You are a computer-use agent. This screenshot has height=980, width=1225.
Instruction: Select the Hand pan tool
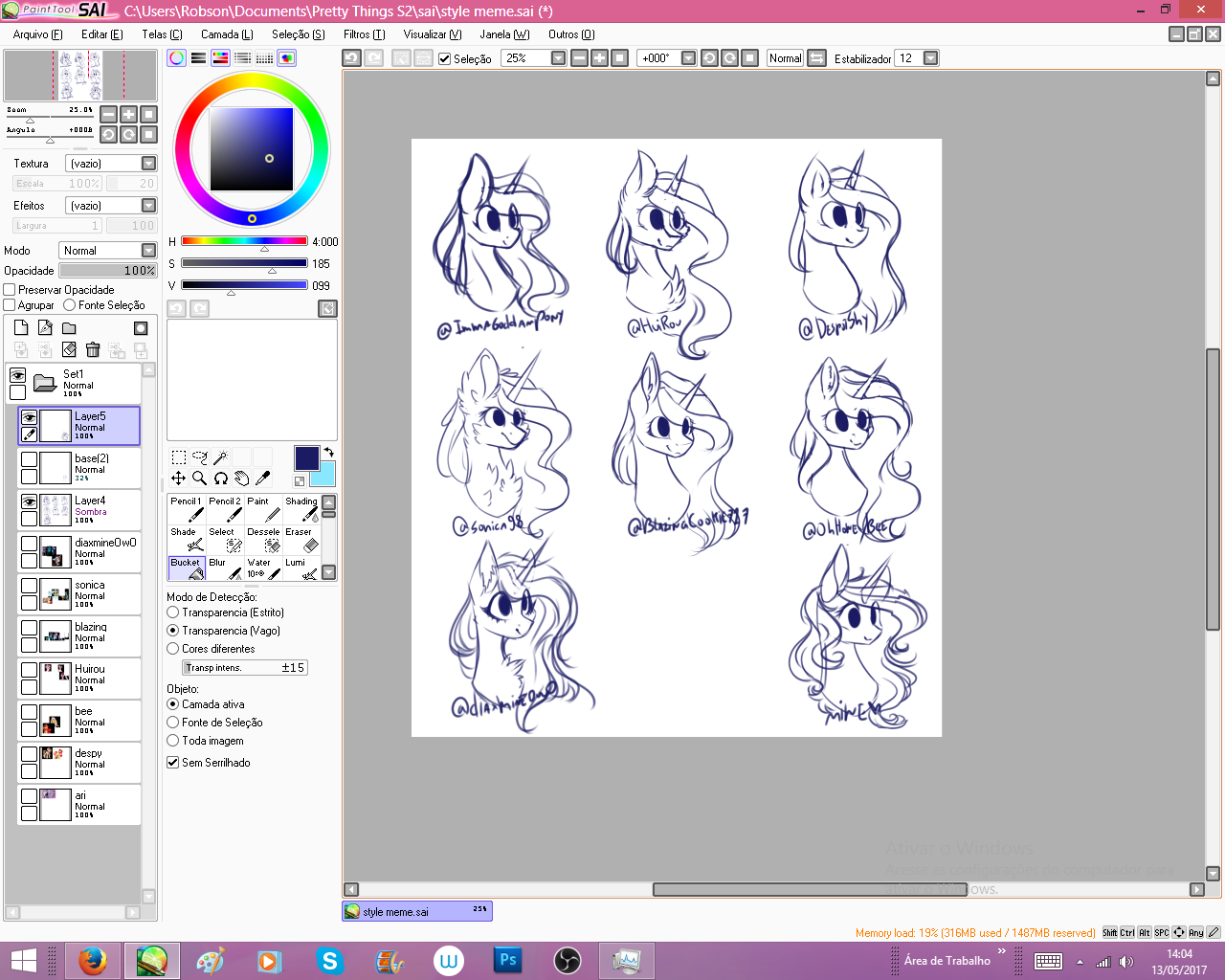(x=242, y=479)
